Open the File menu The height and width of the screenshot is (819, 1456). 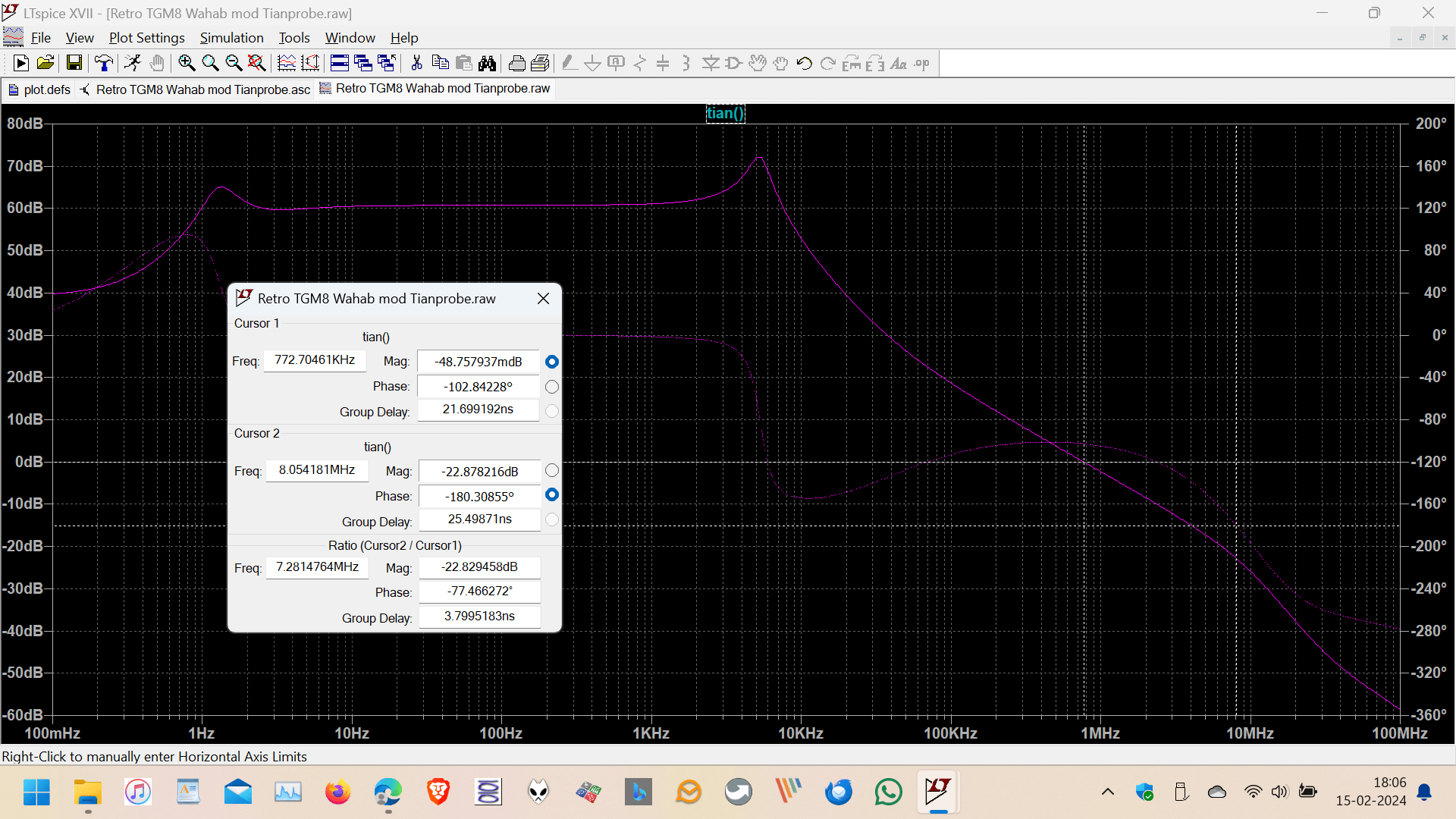point(41,38)
